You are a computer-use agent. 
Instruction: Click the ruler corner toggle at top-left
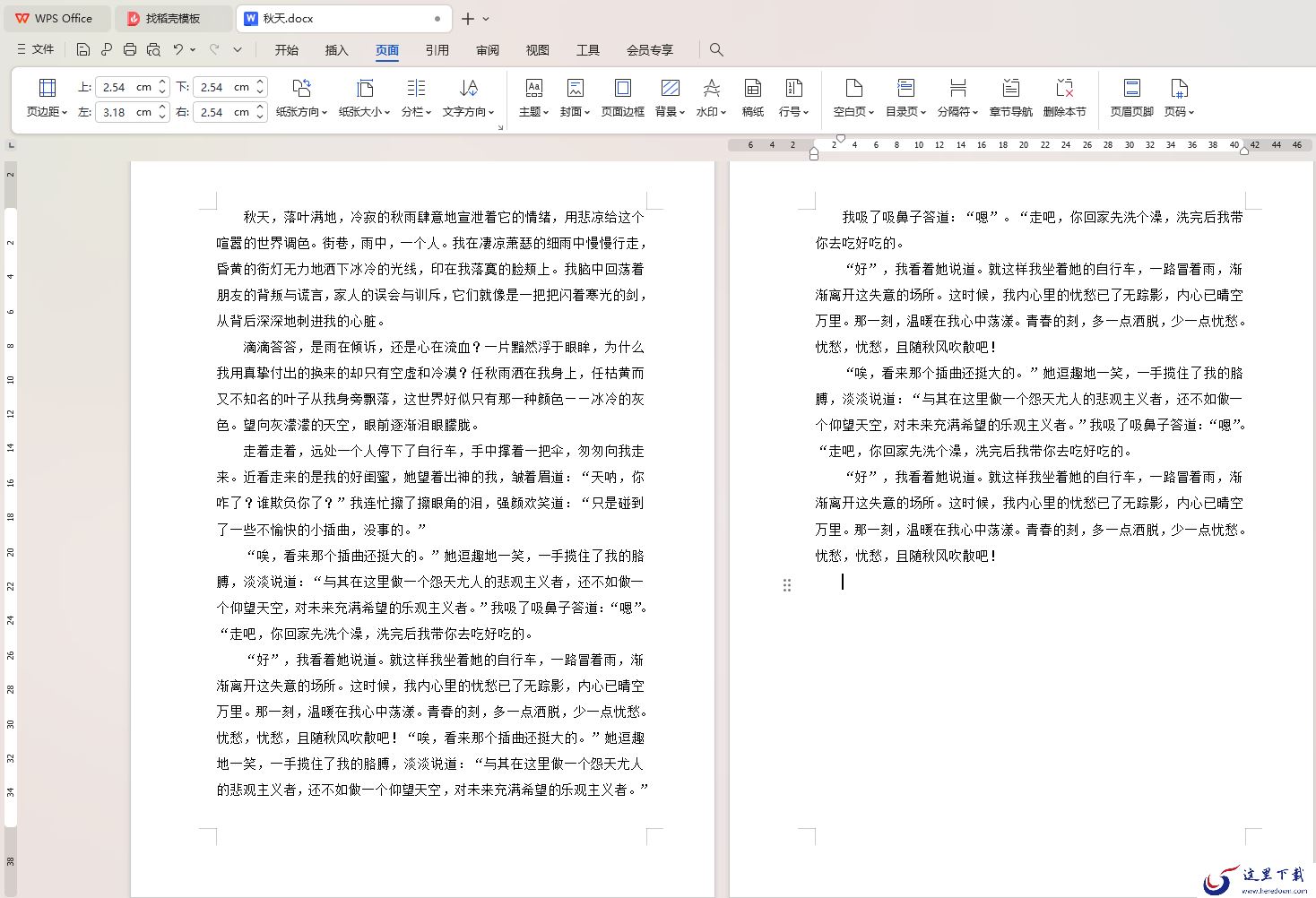[x=11, y=144]
